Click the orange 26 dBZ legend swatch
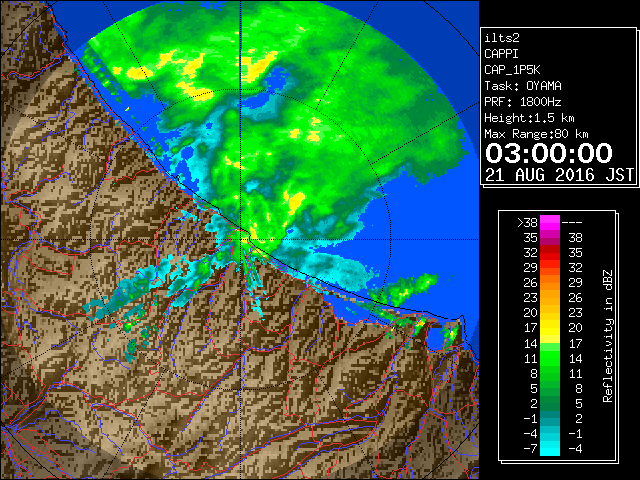The width and height of the screenshot is (640, 480). click(x=550, y=282)
